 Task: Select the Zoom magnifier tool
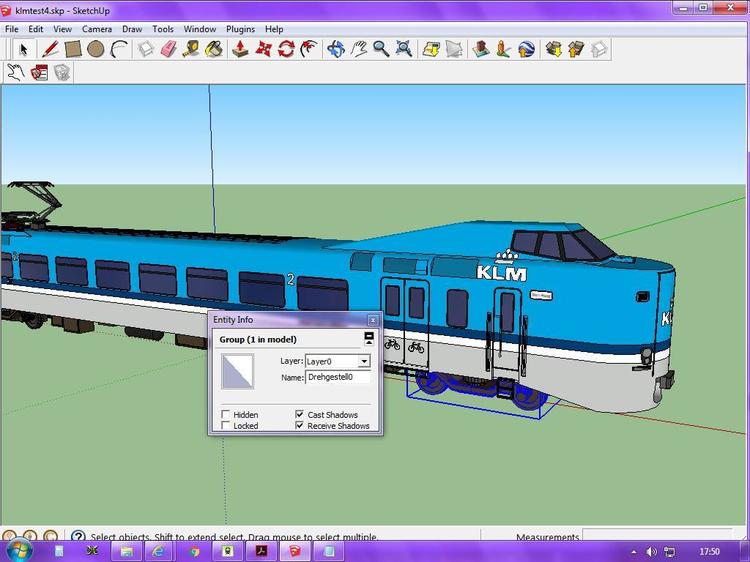tap(381, 49)
